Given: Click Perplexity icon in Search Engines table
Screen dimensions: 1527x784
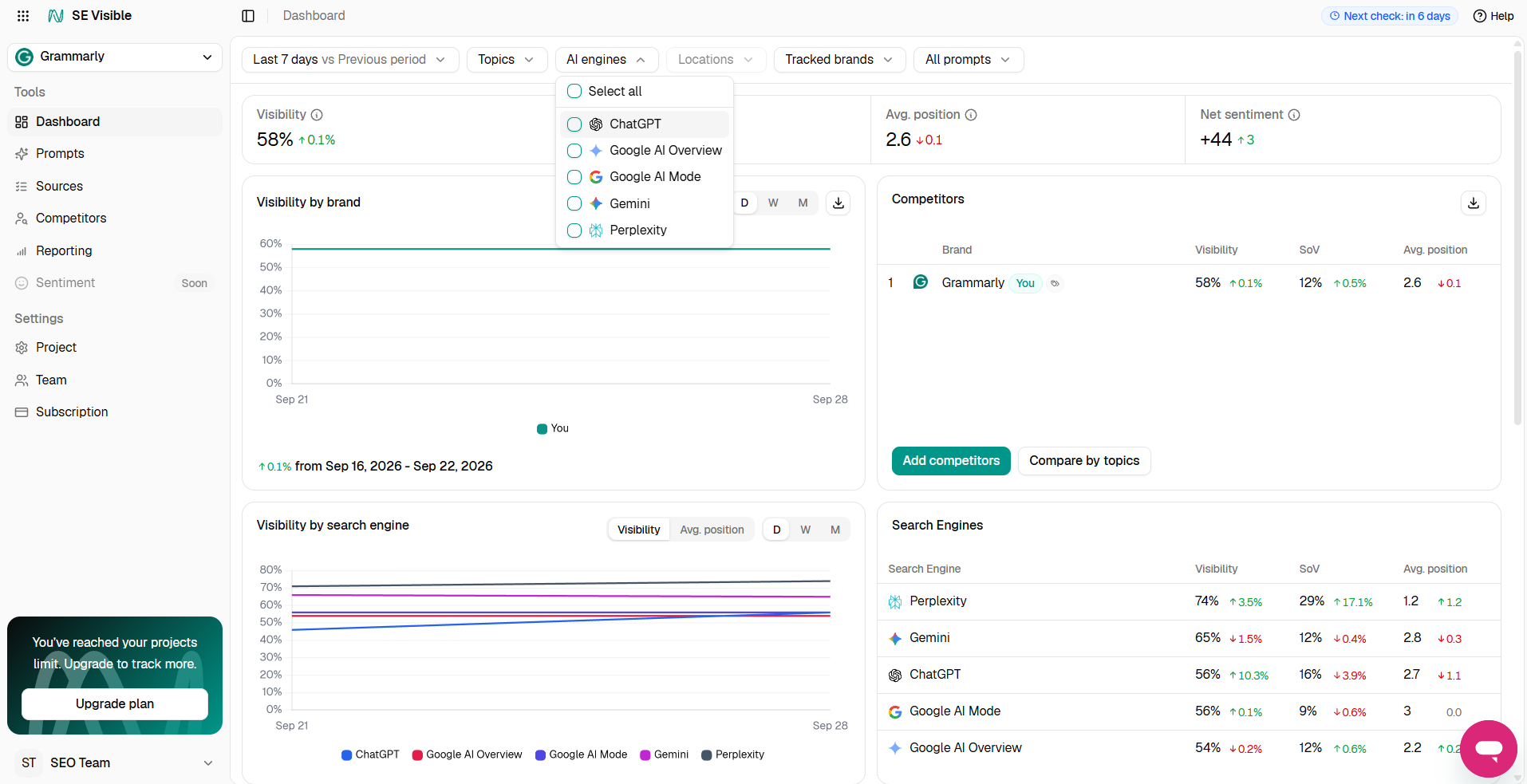Looking at the screenshot, I should [895, 602].
